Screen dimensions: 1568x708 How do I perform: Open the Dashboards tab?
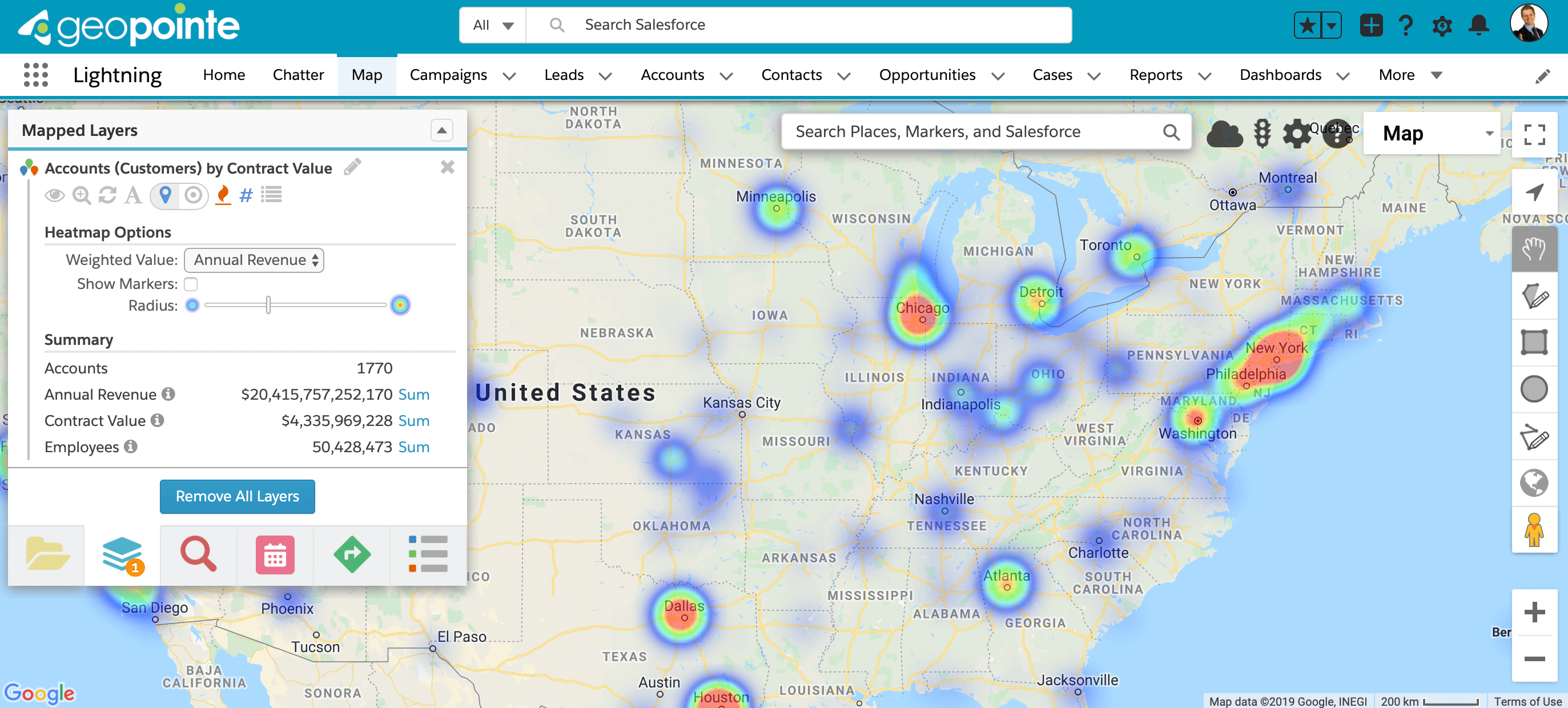point(1280,75)
